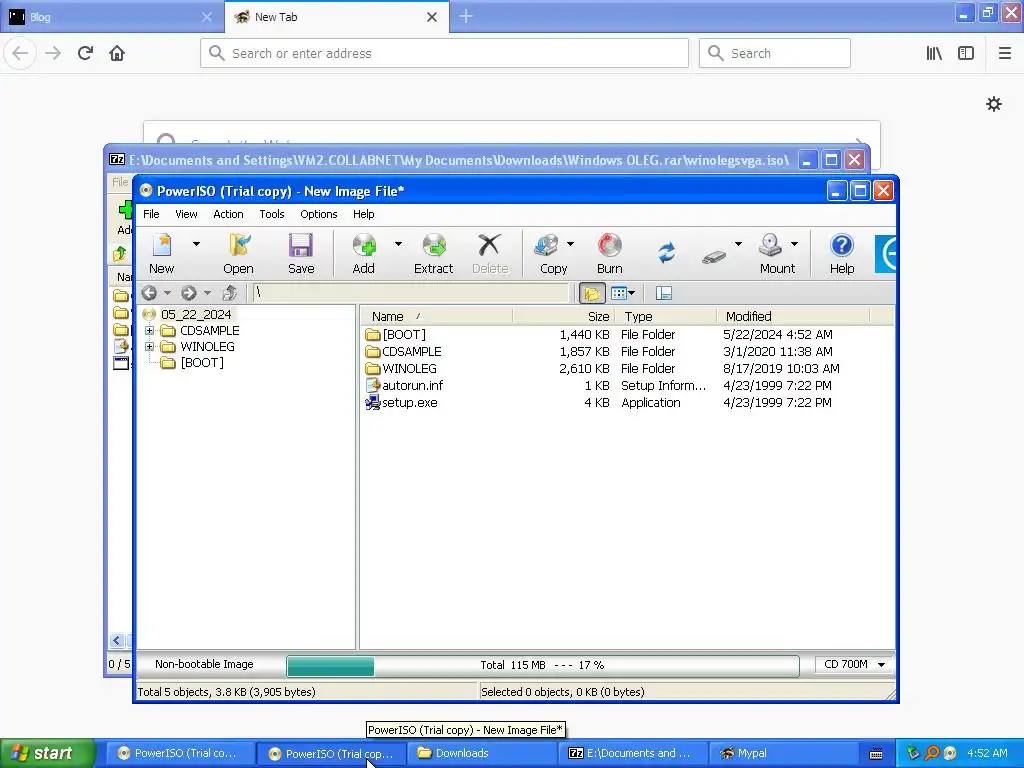Click the image capacity progress bar
The width and height of the screenshot is (1024, 768).
tap(543, 665)
